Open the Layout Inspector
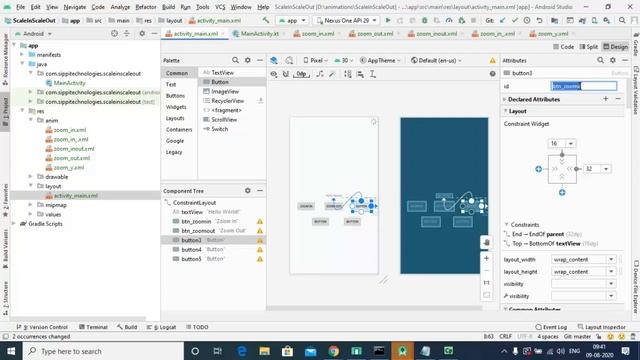Viewport: 640px width, 360px height. tap(602, 327)
